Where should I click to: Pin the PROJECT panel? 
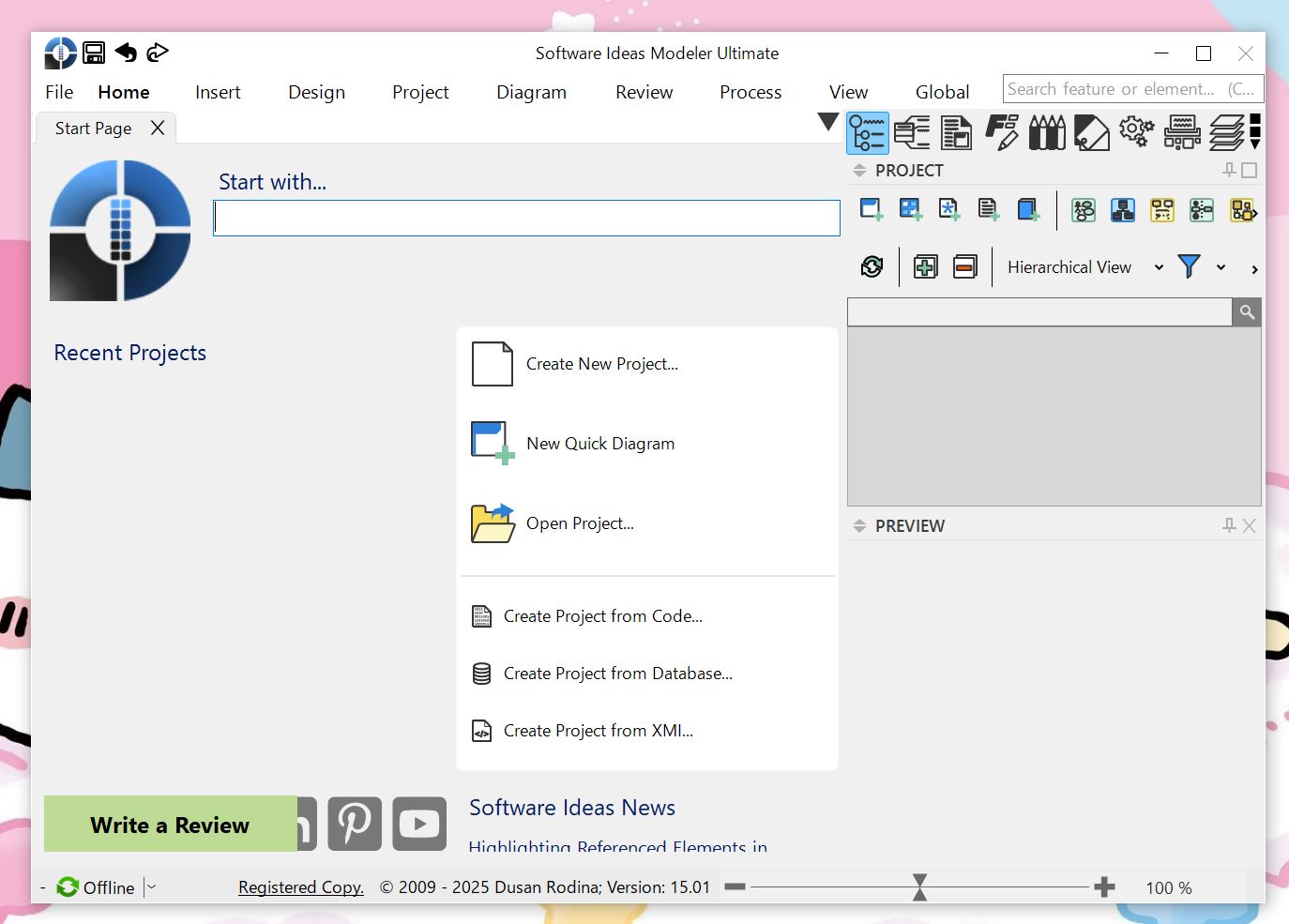pos(1229,170)
